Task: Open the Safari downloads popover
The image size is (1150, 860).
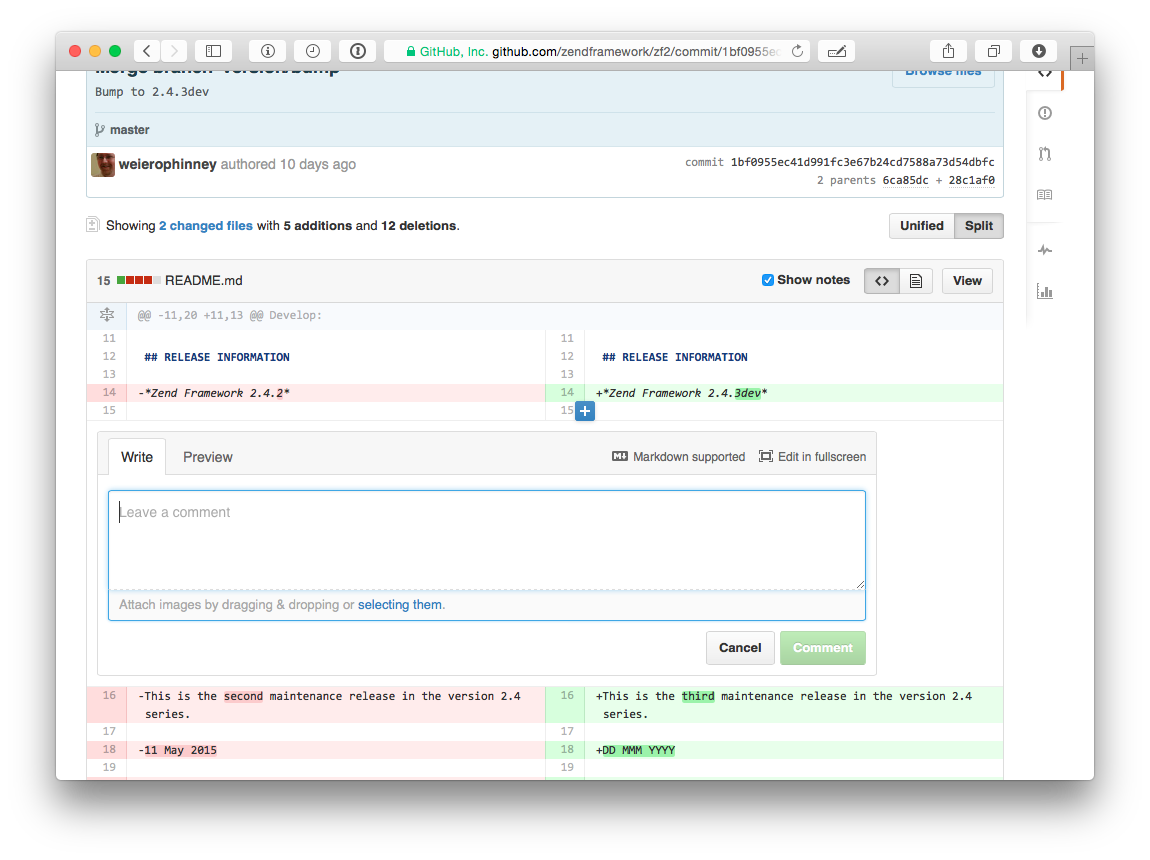Action: tap(1039, 50)
